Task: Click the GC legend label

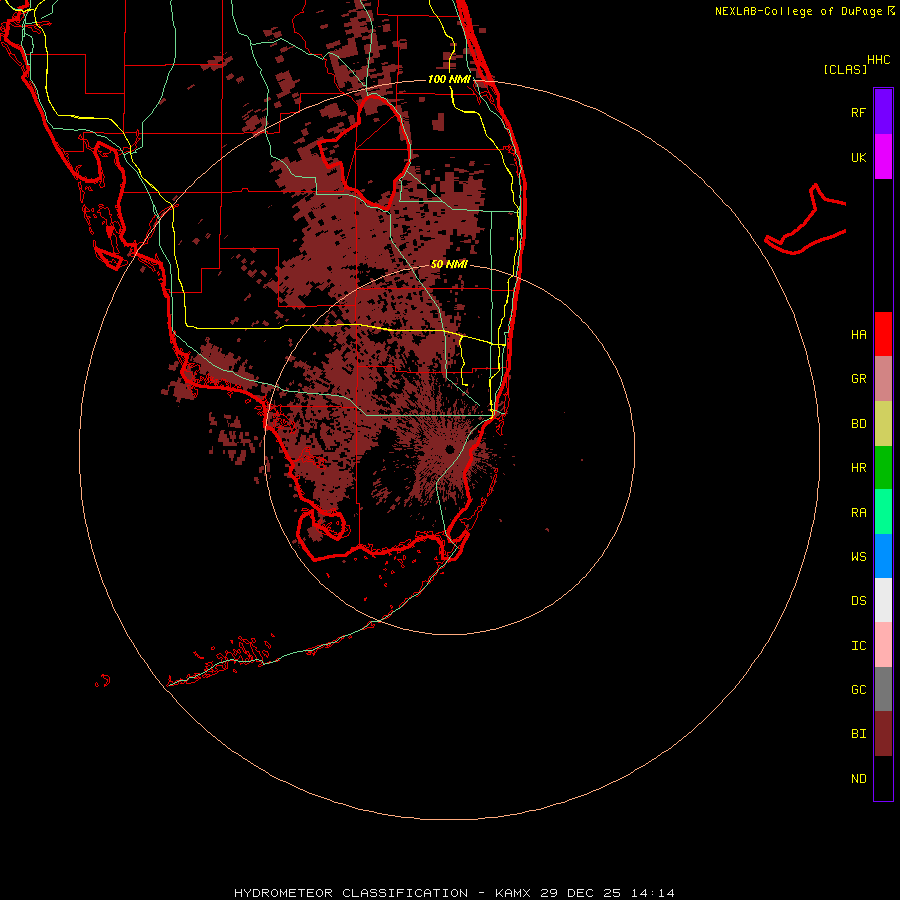Action: point(858,690)
